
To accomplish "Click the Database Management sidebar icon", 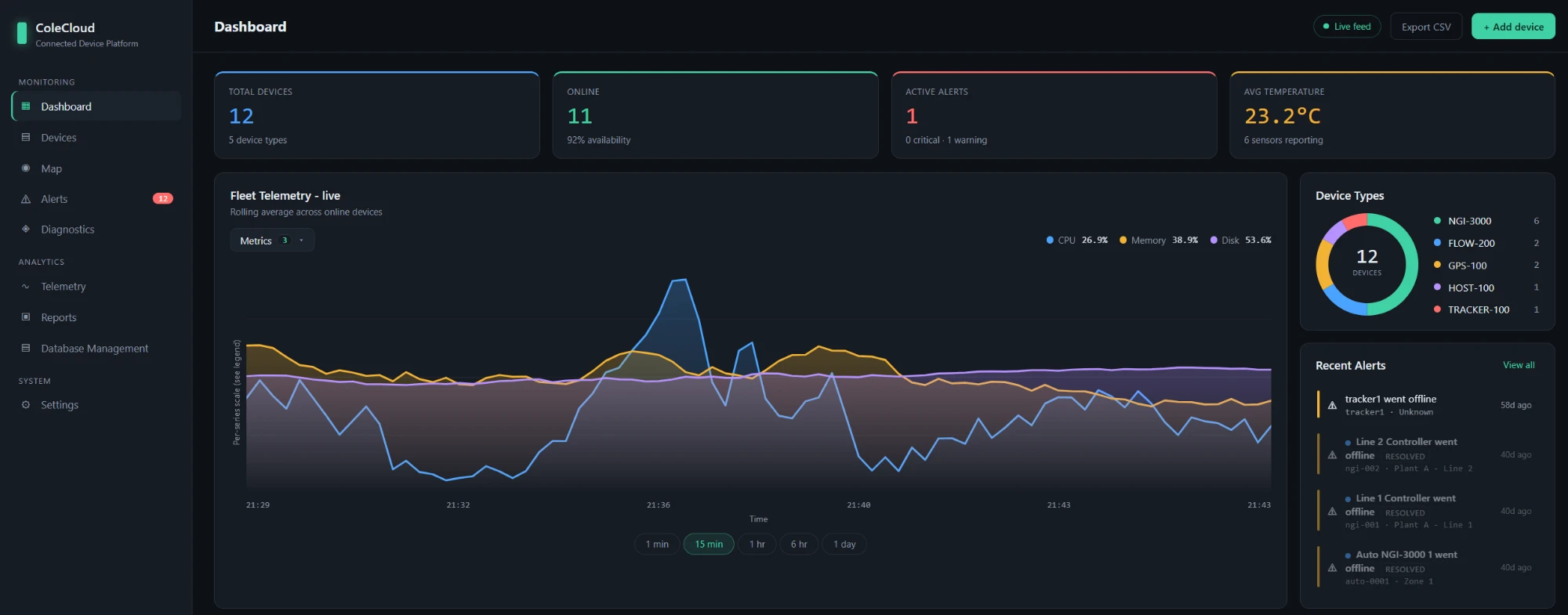I will click(x=26, y=348).
